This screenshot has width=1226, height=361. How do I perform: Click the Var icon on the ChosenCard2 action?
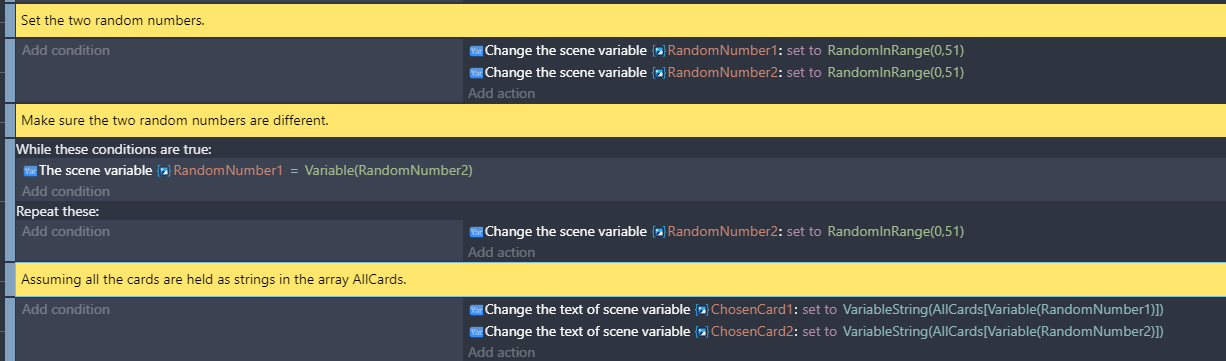coord(476,331)
